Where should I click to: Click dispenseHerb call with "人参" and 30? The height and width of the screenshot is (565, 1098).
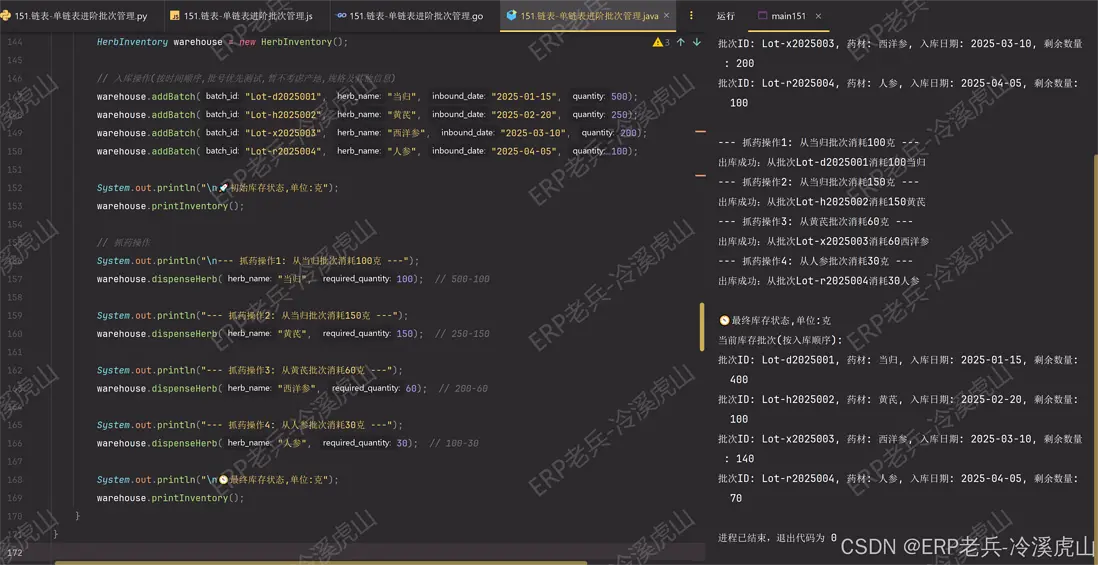click(x=257, y=442)
